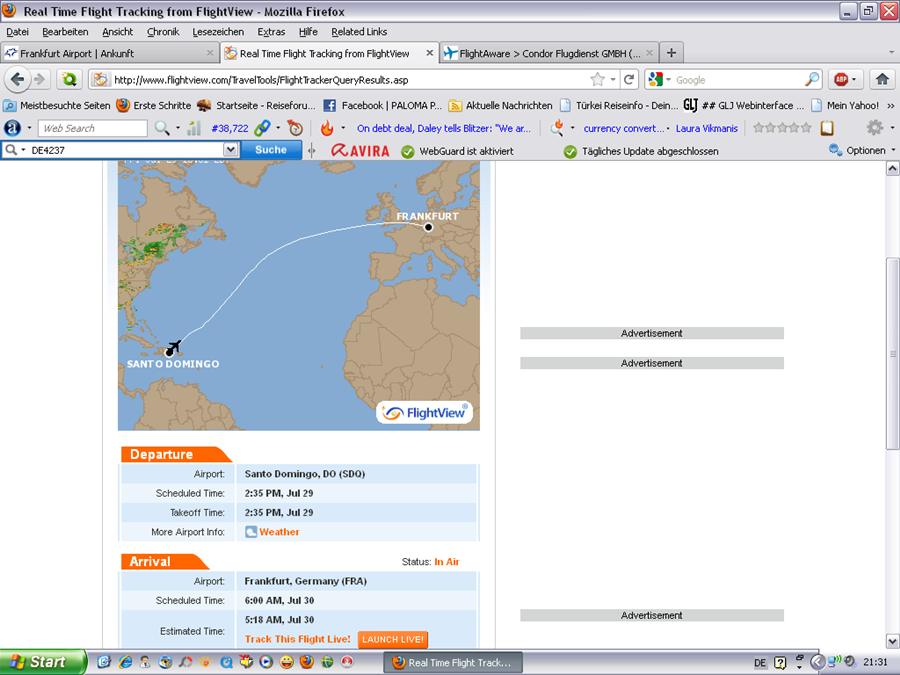Open a new tab with the plus button
The height and width of the screenshot is (675, 900).
point(671,53)
